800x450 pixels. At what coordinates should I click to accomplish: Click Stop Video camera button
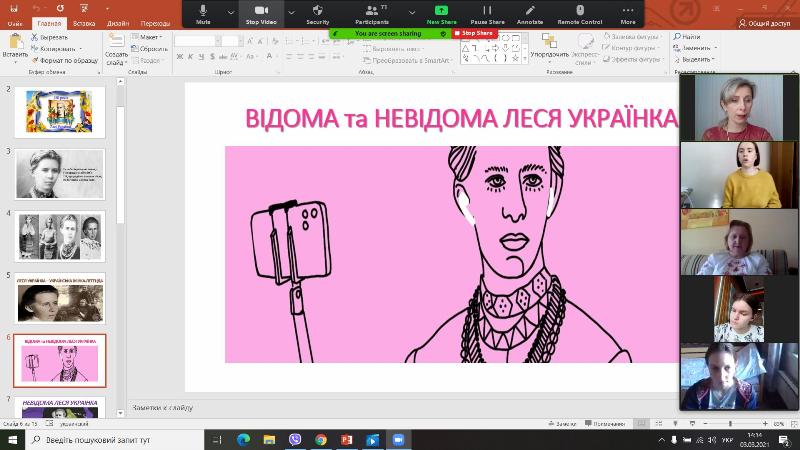click(x=261, y=13)
